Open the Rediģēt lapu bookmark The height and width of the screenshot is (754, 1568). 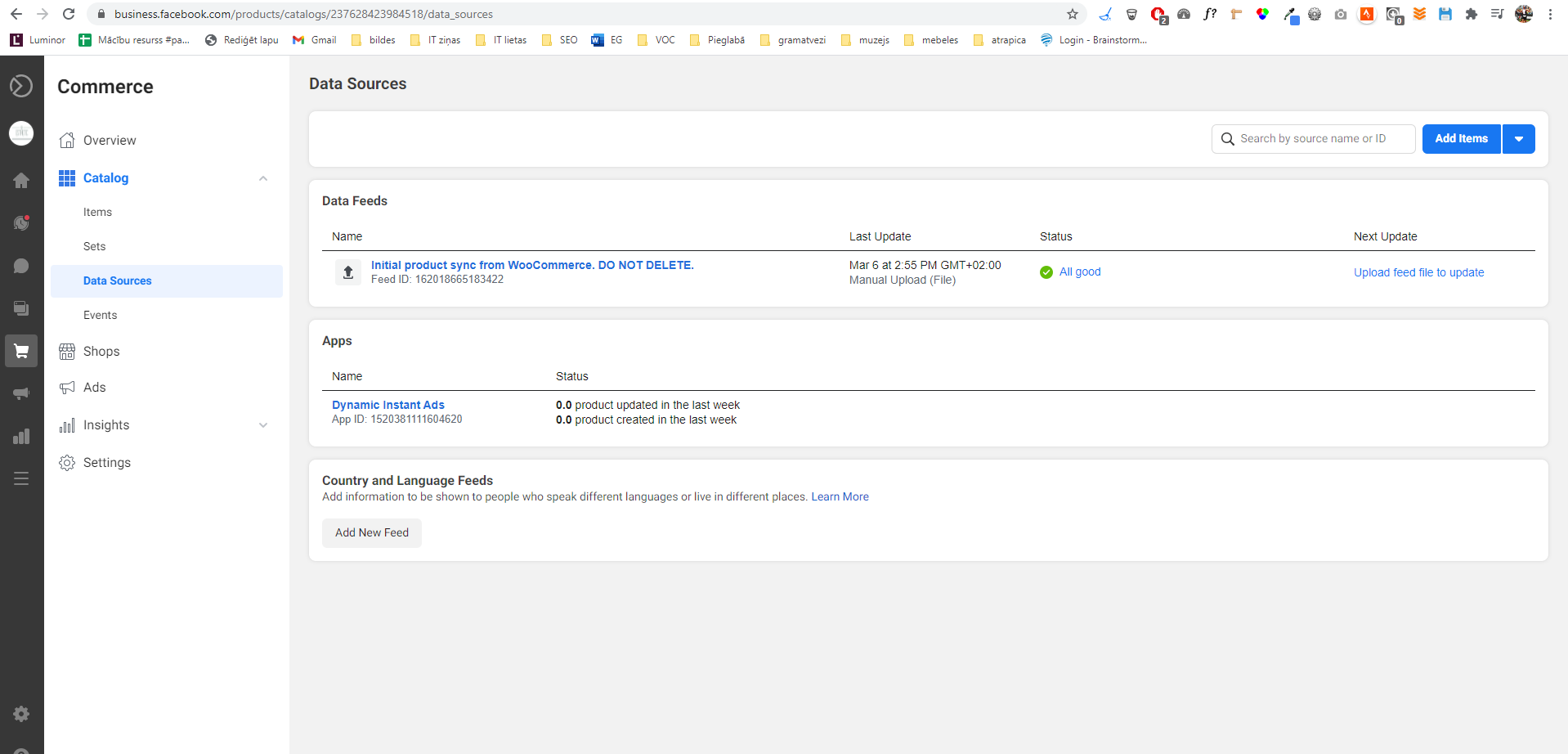[x=242, y=40]
